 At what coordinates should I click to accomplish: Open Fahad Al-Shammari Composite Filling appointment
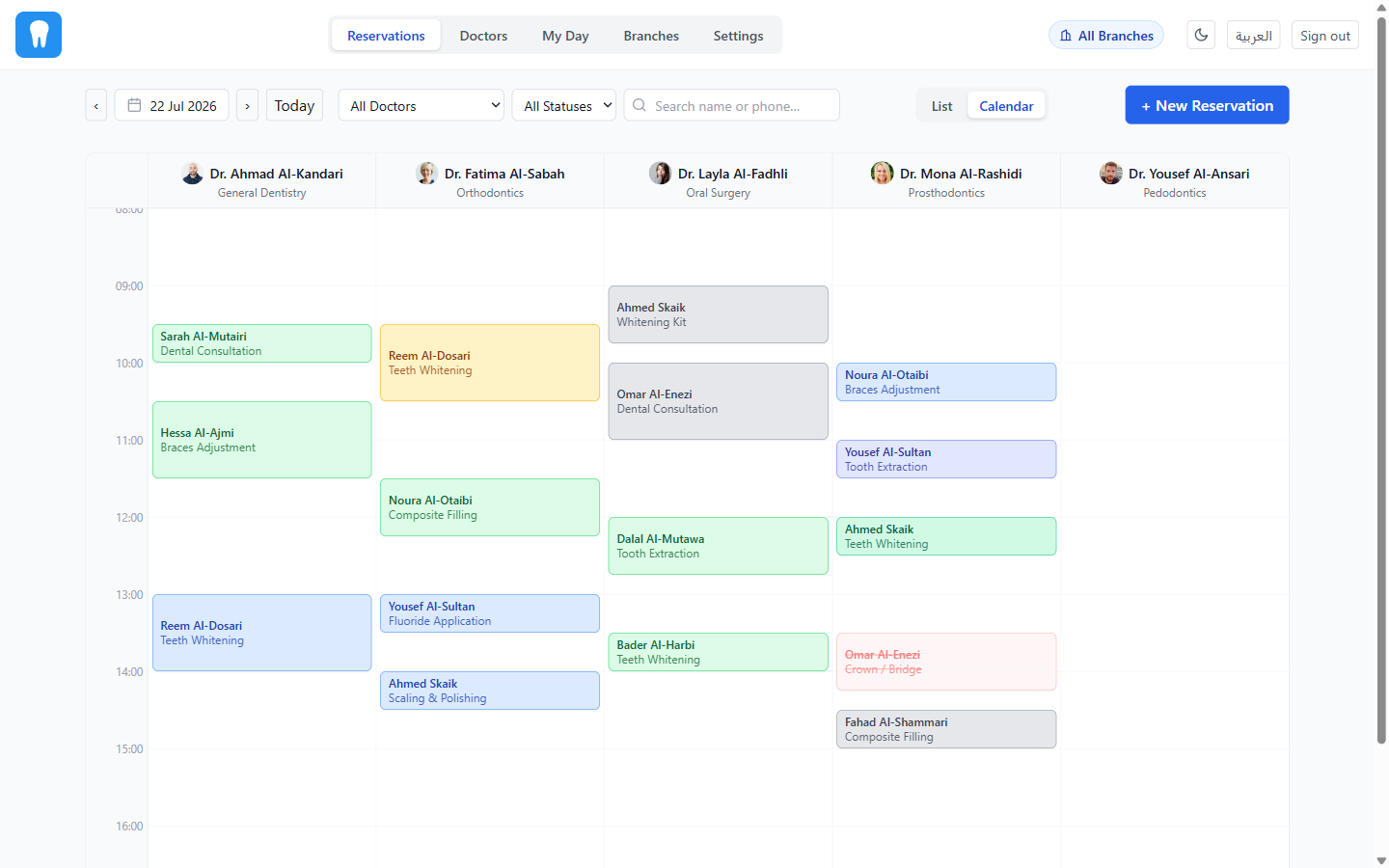point(946,729)
